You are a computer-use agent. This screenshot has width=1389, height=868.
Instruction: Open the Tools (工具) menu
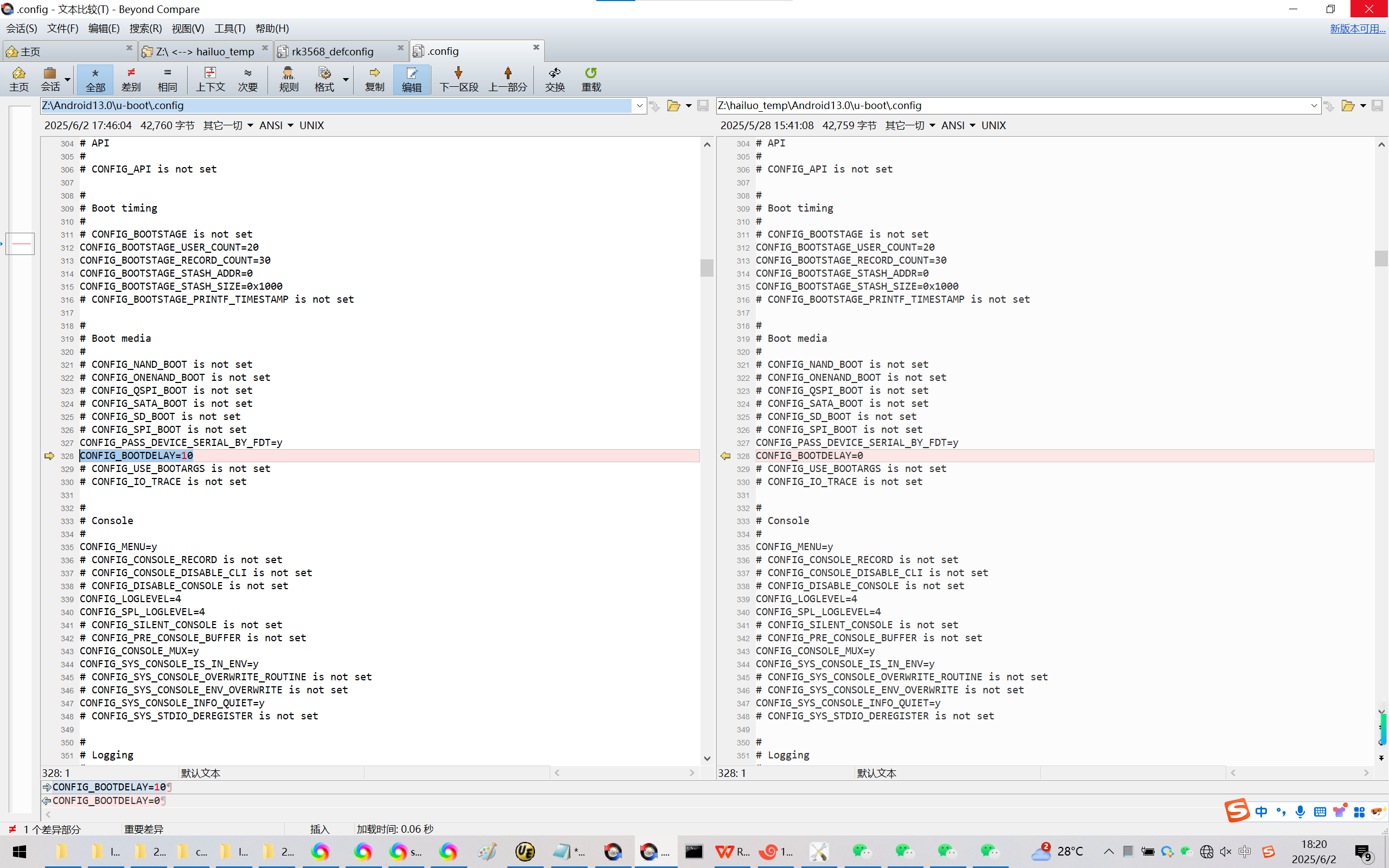pos(230,28)
